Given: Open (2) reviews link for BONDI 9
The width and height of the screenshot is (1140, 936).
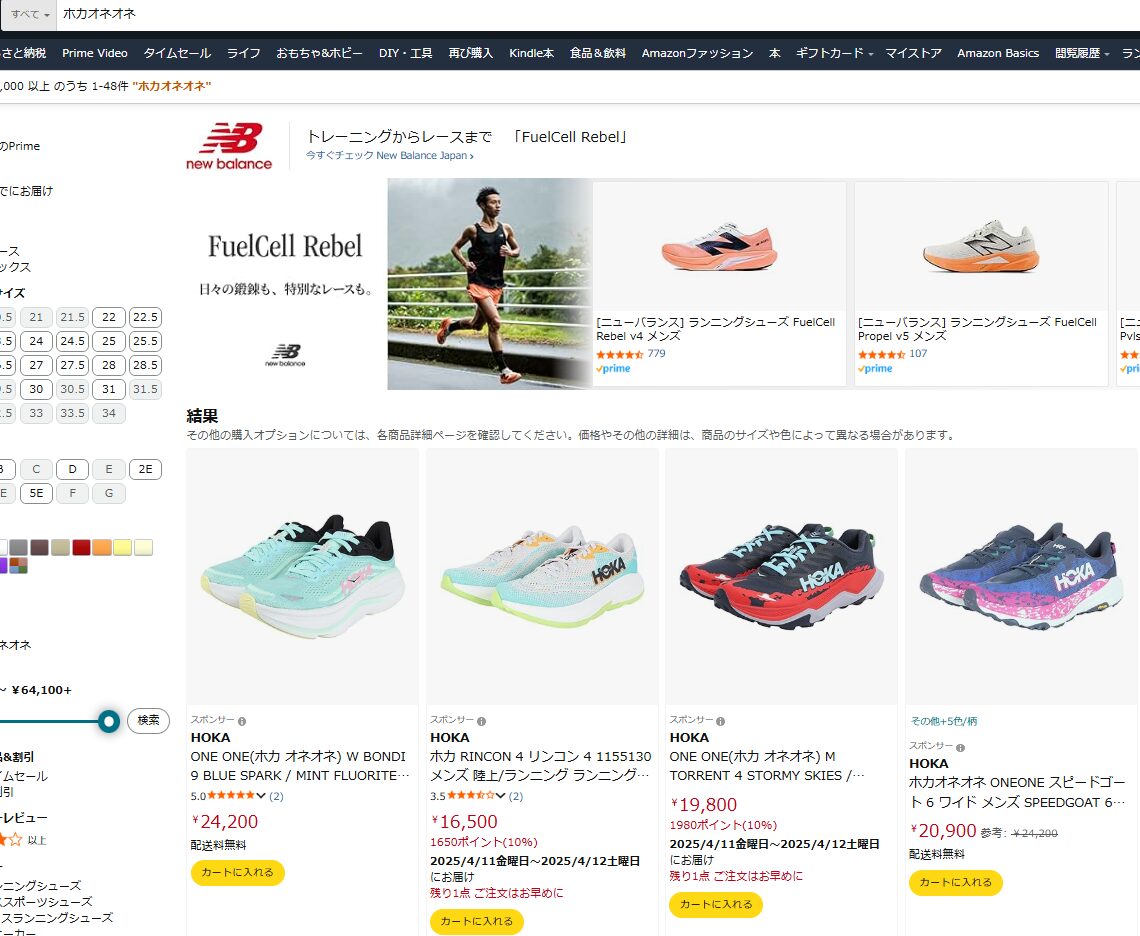Looking at the screenshot, I should pos(276,796).
